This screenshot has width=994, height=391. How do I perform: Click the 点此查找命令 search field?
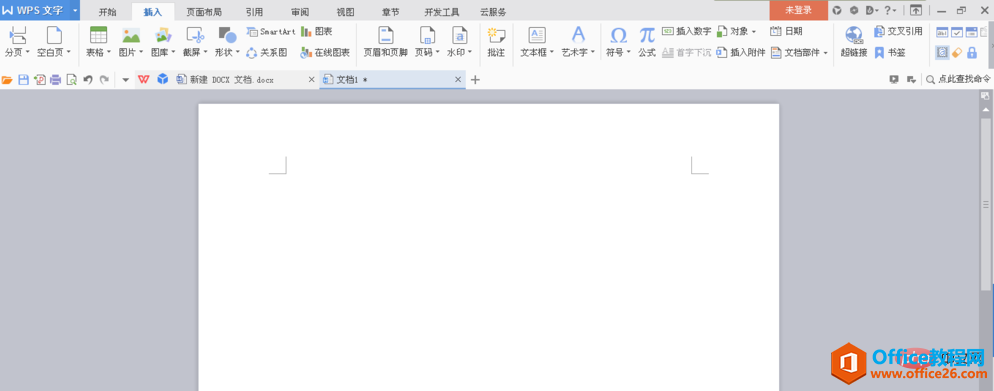[958, 80]
